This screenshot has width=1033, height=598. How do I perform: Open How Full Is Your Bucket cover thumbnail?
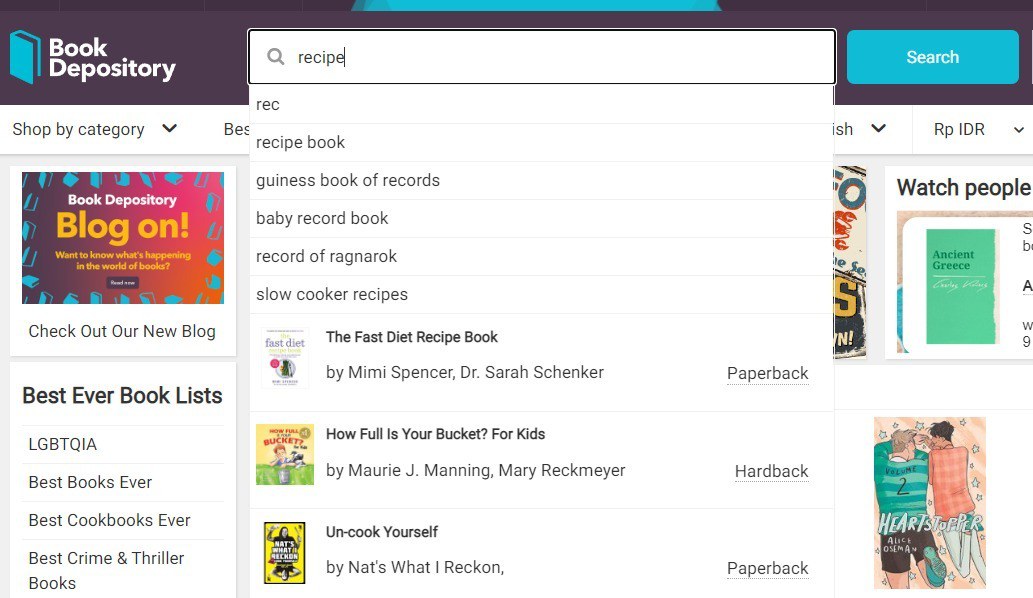point(285,454)
